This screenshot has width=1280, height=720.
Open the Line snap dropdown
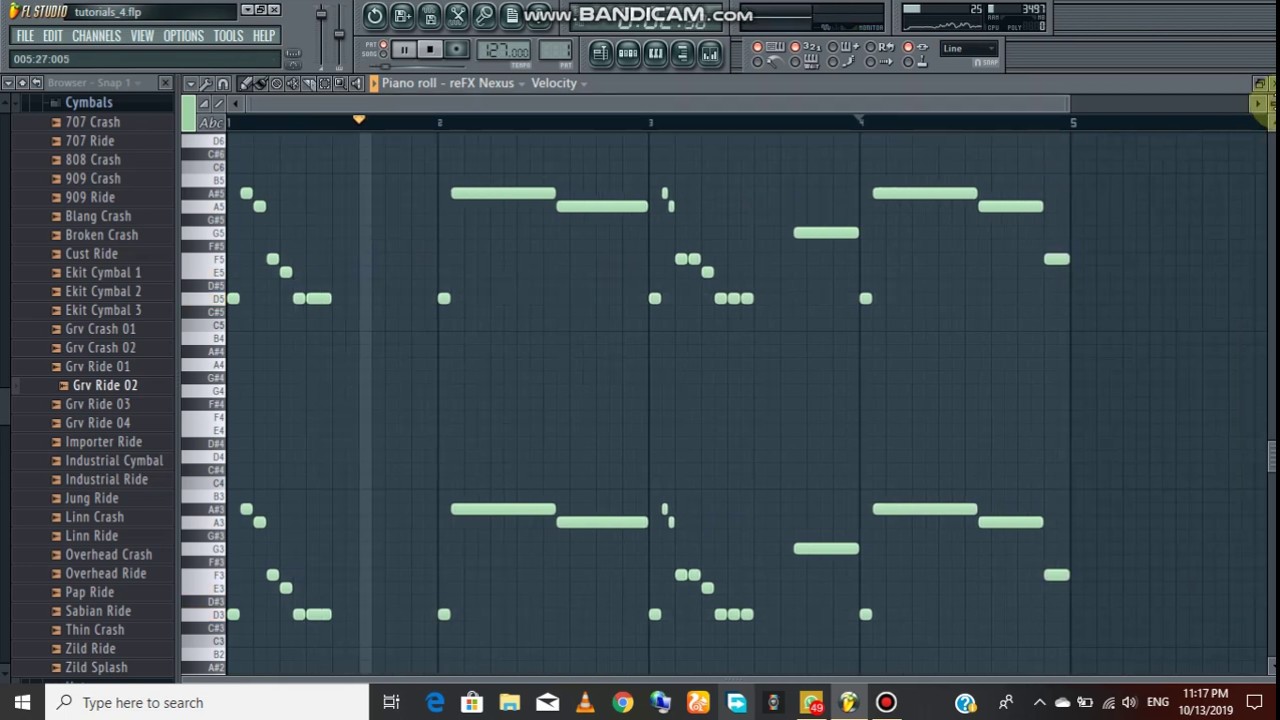coord(968,48)
